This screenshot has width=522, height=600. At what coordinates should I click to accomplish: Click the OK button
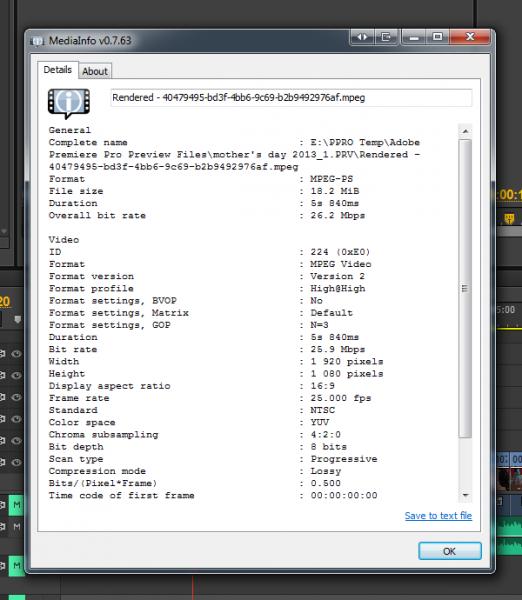point(450,551)
